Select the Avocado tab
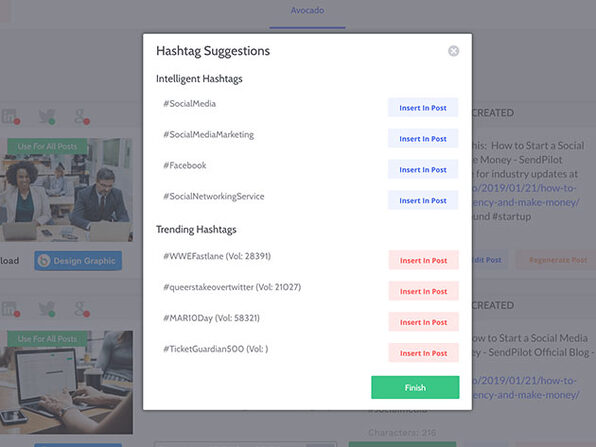Viewport: 596px width, 447px height. click(x=307, y=11)
